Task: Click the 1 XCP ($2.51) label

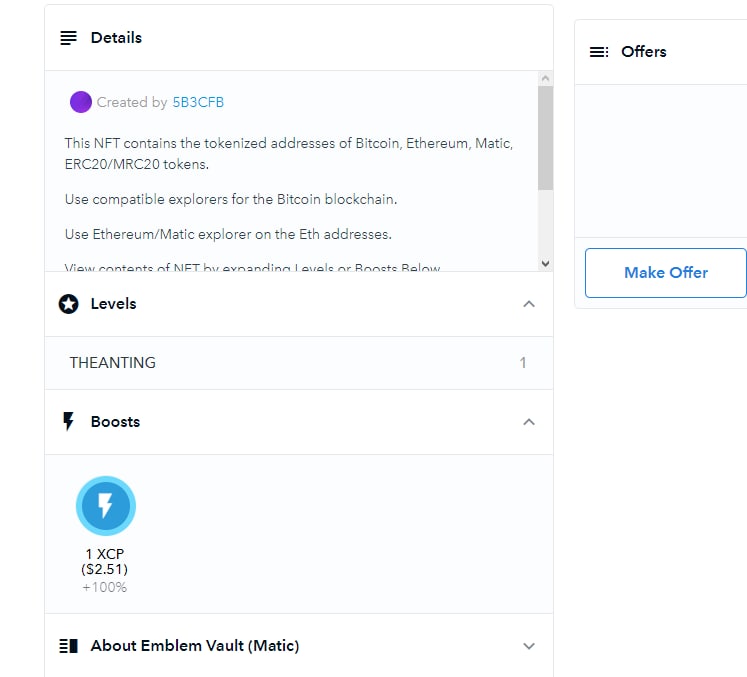Action: (x=105, y=562)
